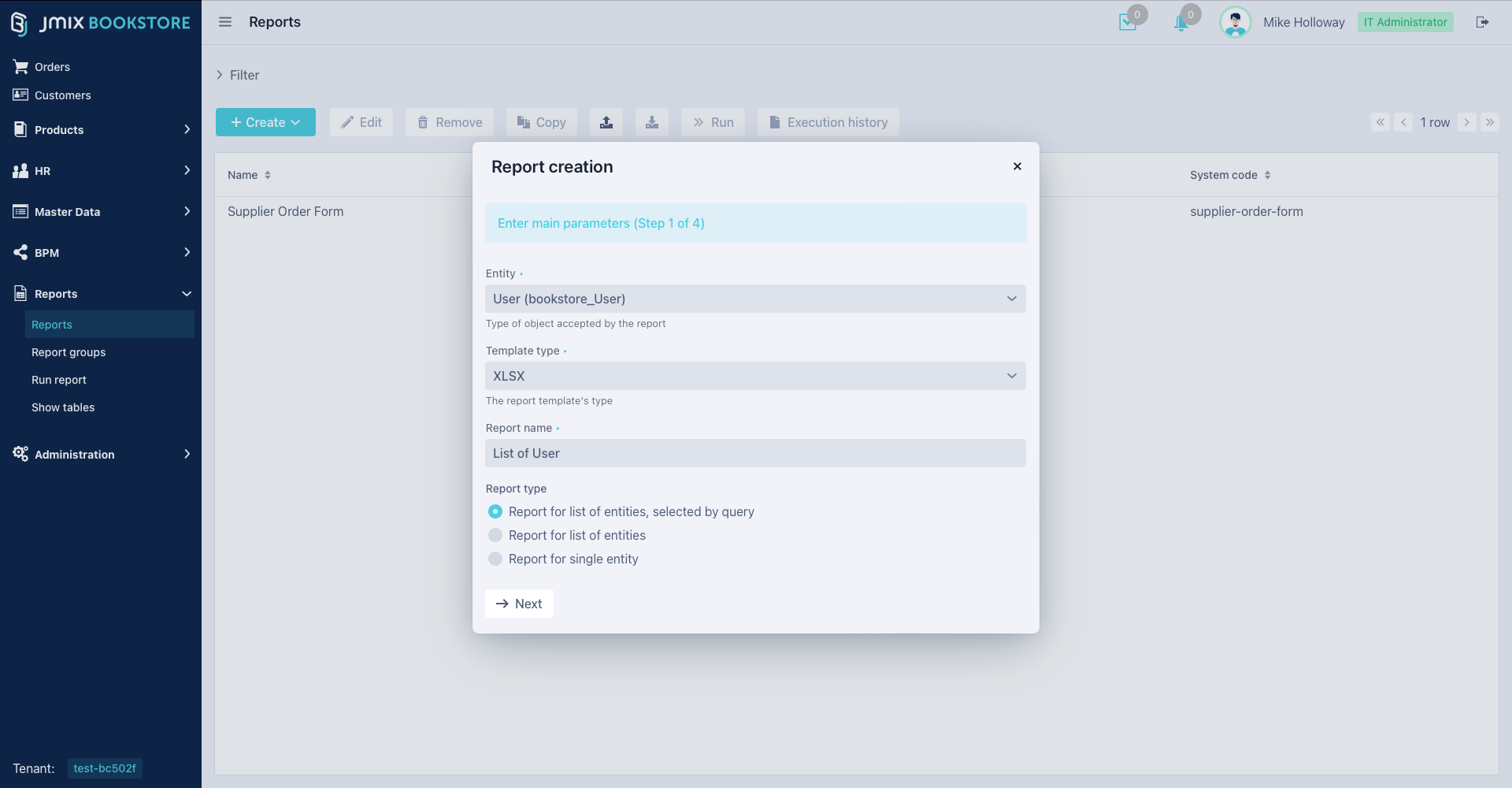Click the import upload icon in toolbar
1512x788 pixels.
pyautogui.click(x=606, y=122)
